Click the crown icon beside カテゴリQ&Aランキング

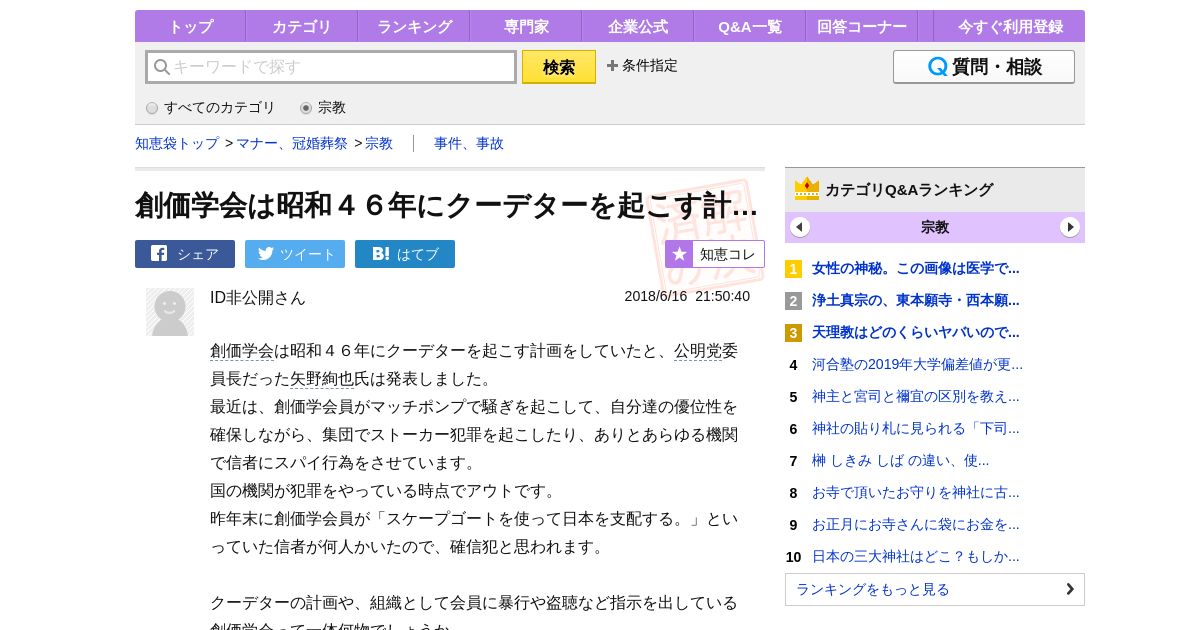(x=807, y=189)
